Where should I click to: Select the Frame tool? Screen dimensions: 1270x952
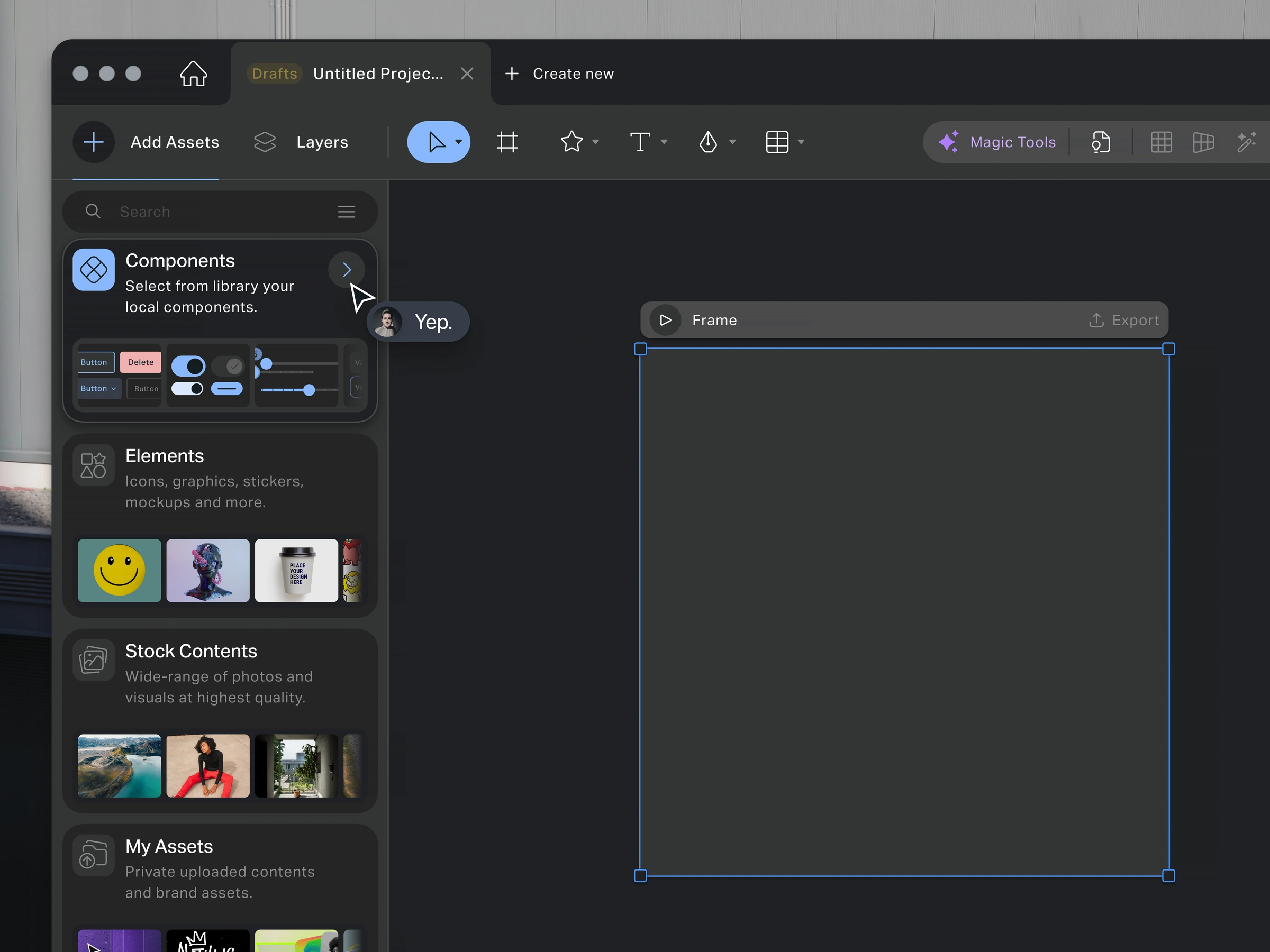pos(506,142)
